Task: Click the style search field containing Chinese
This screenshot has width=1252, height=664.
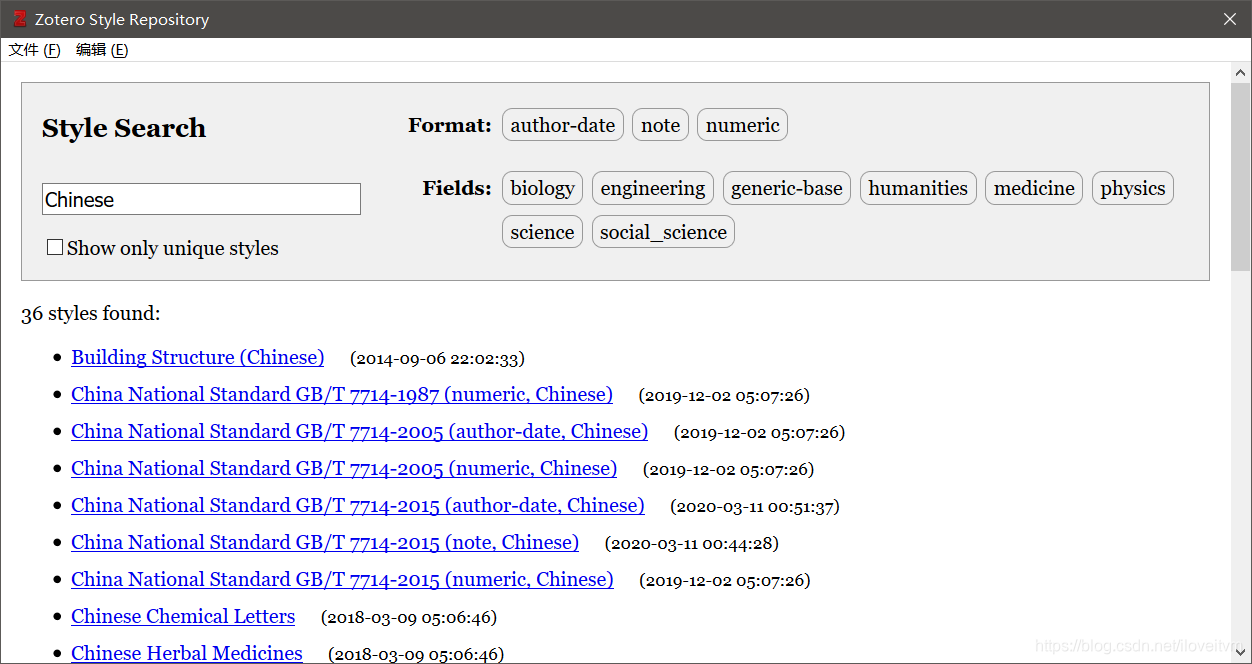Action: [x=201, y=199]
